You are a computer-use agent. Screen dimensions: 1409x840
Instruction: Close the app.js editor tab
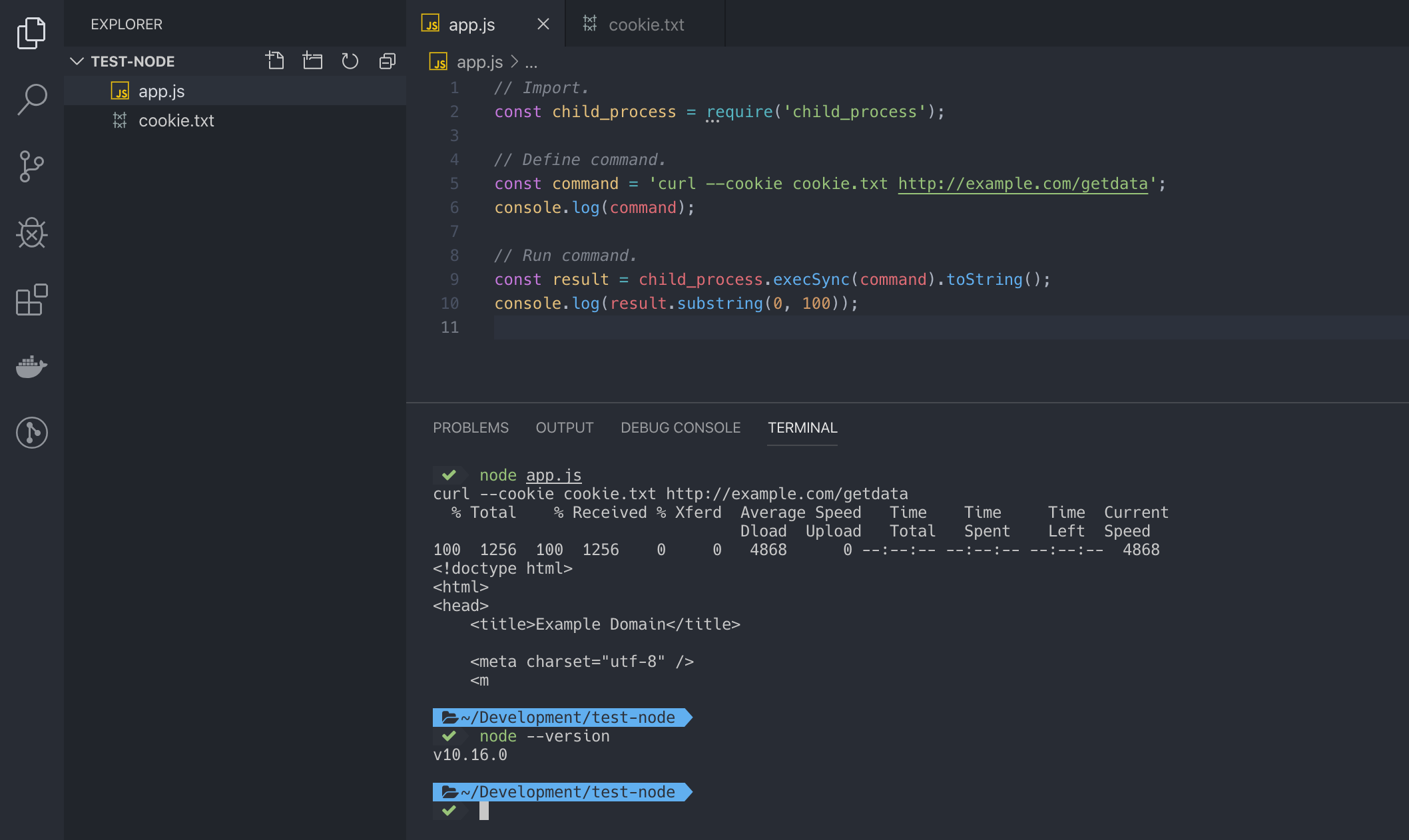(x=543, y=25)
